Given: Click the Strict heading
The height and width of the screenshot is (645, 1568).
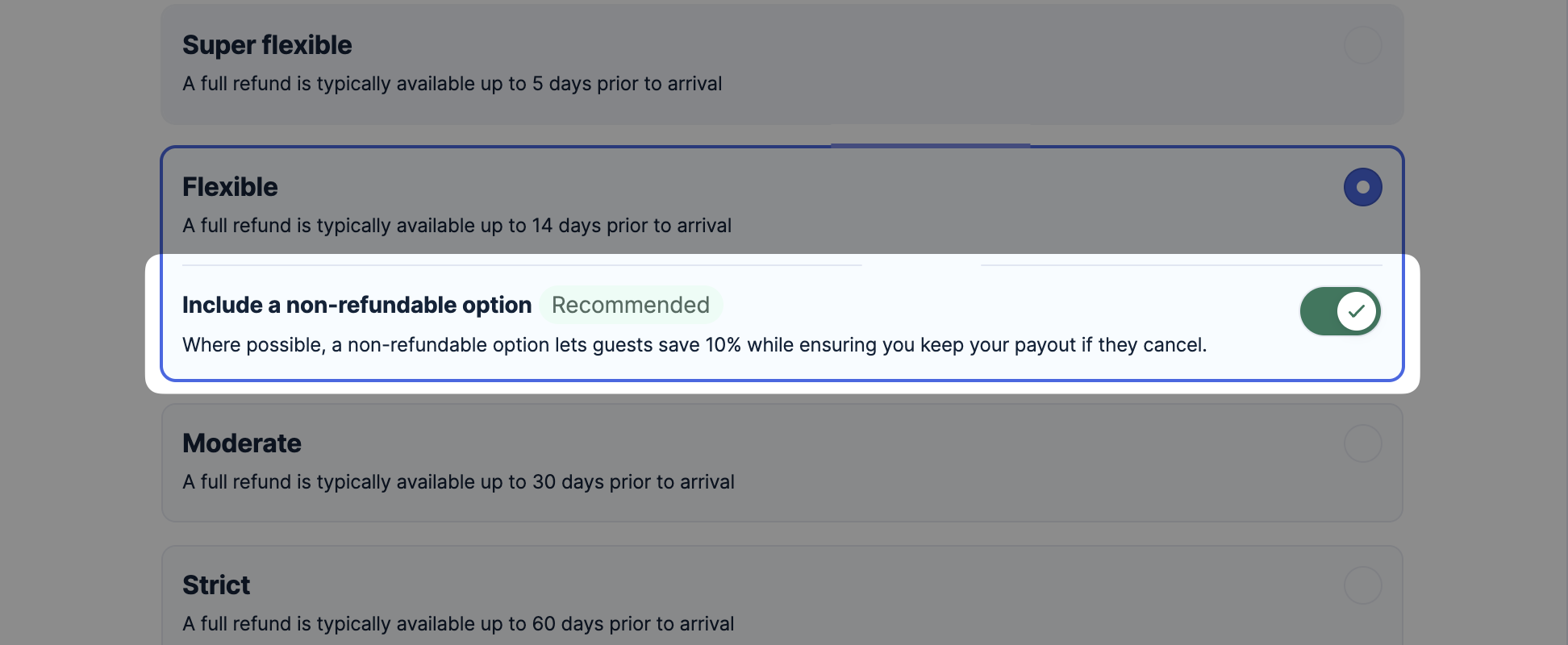Looking at the screenshot, I should click(x=216, y=585).
